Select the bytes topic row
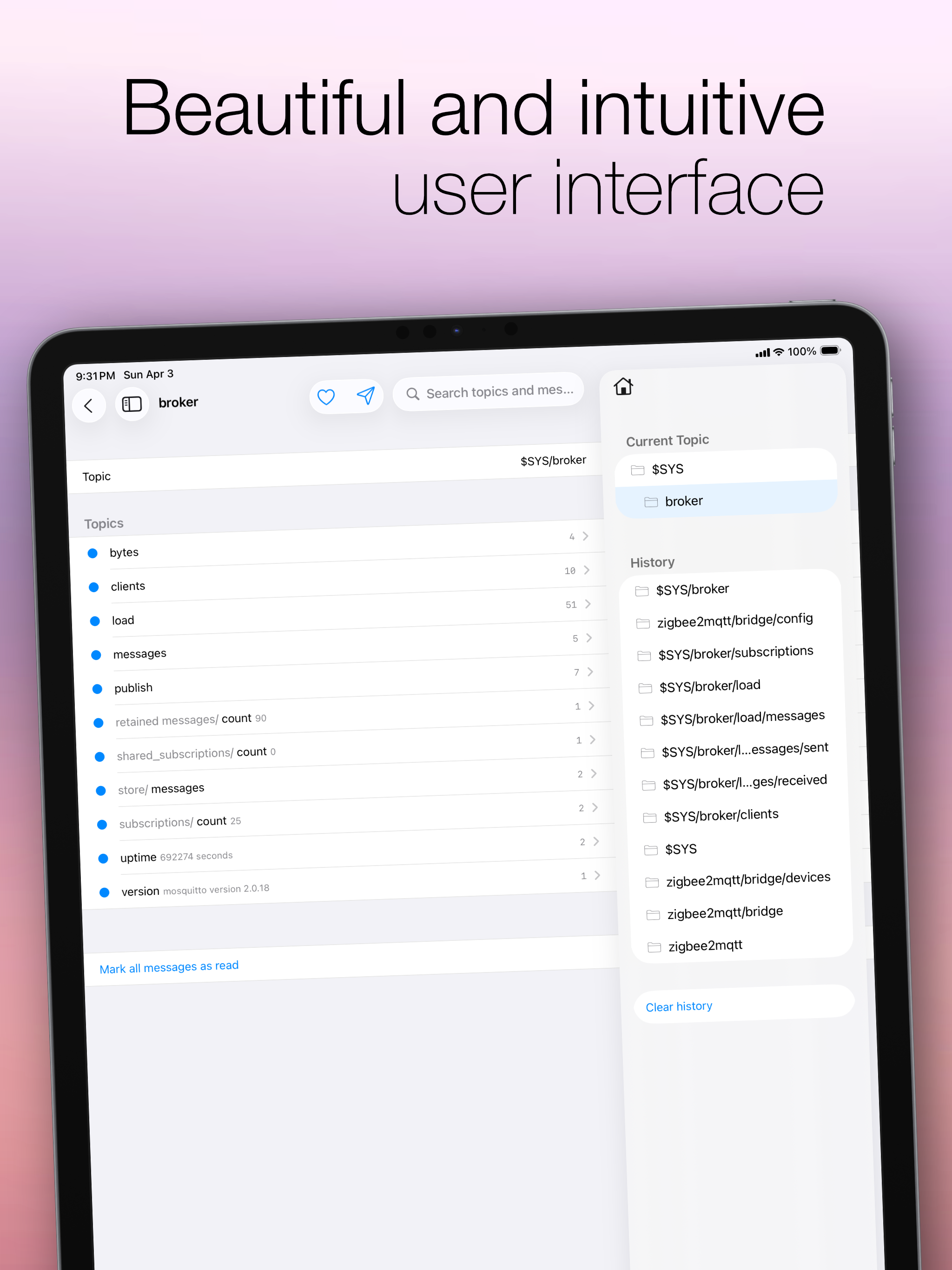The image size is (952, 1270). click(337, 544)
